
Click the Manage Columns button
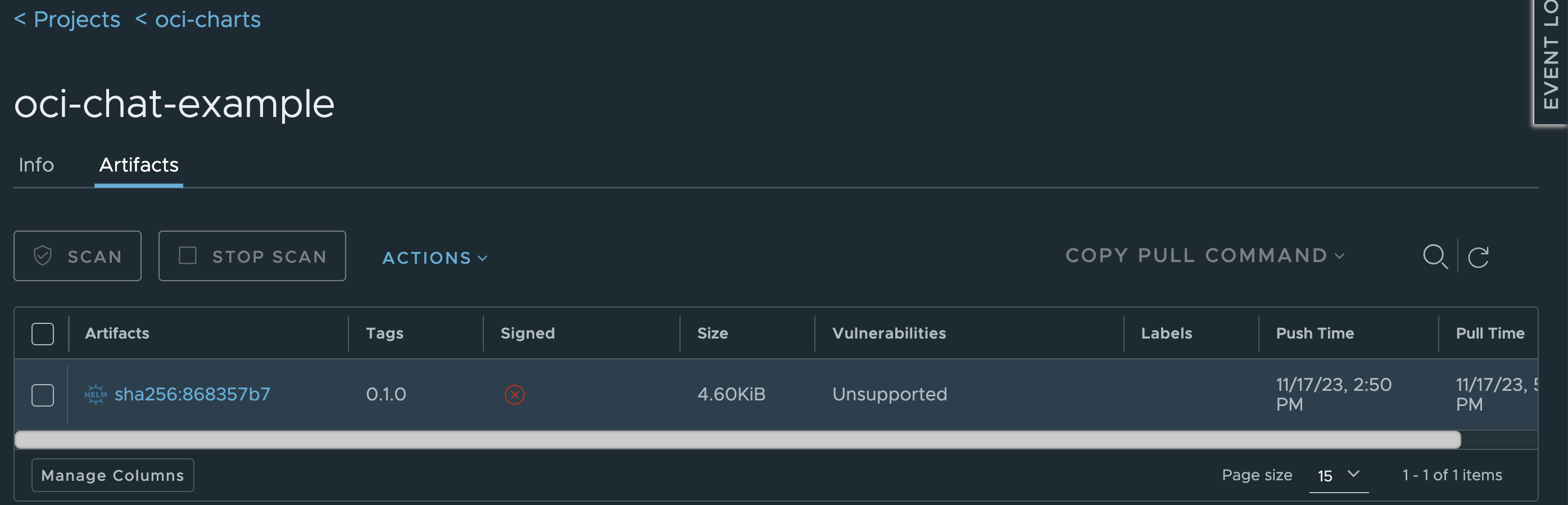112,475
